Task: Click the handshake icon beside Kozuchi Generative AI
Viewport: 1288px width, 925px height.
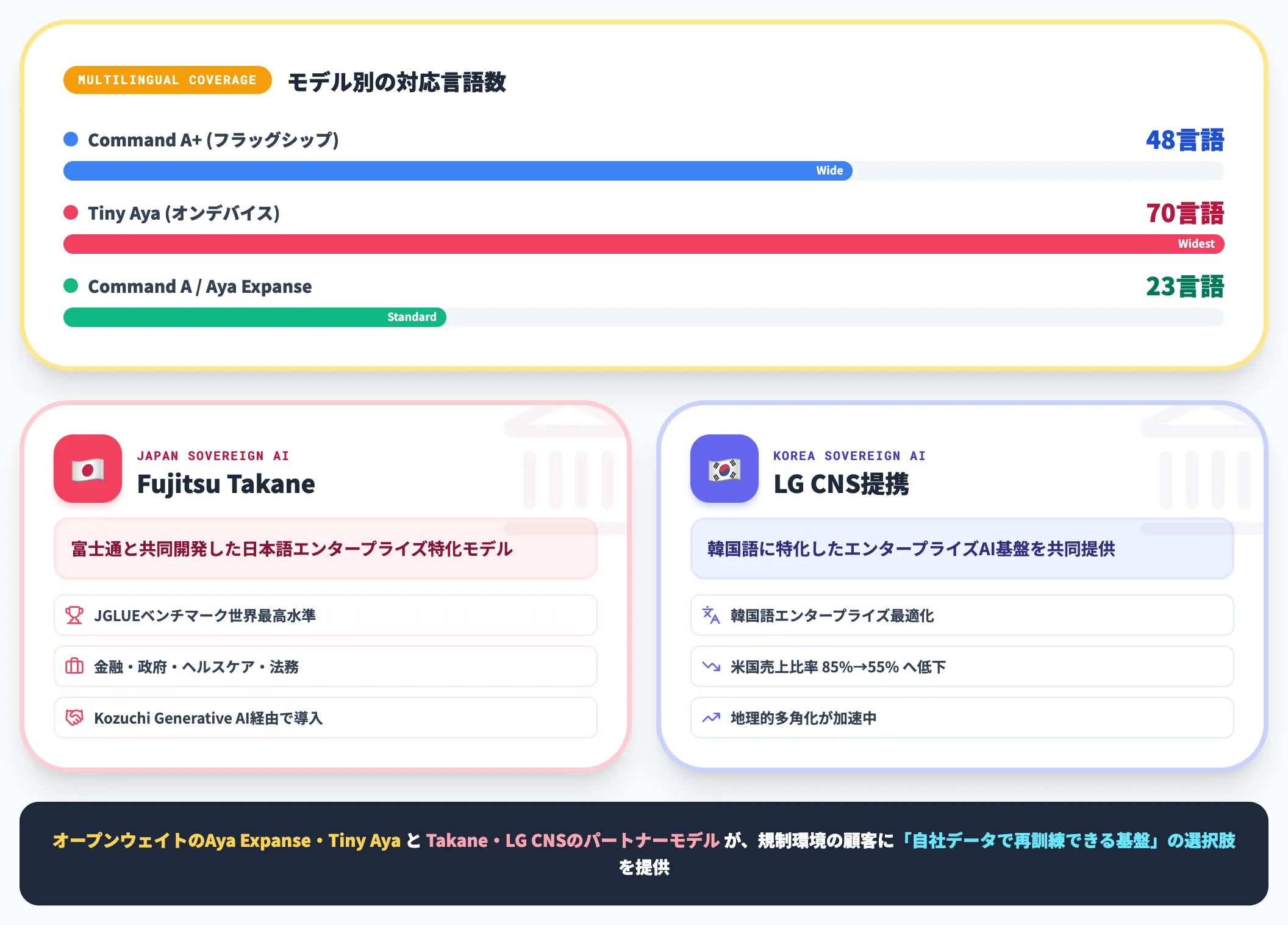Action: pos(74,718)
